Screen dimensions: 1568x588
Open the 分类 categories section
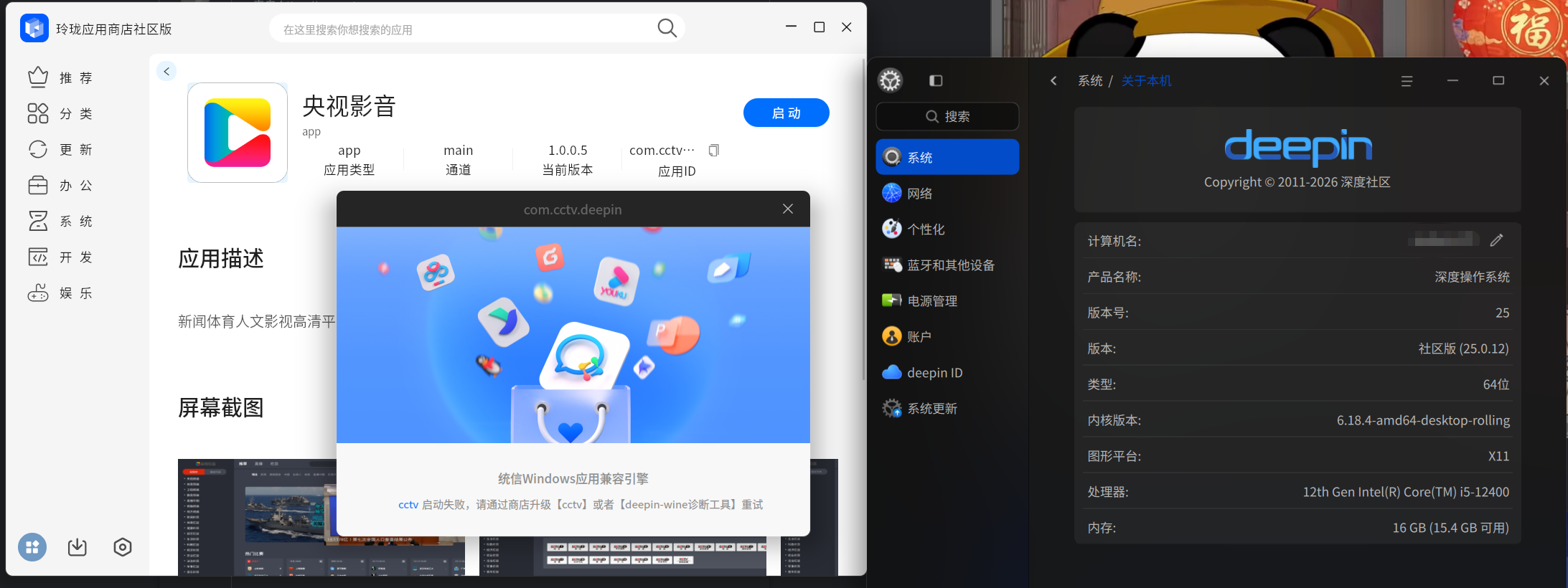point(62,113)
